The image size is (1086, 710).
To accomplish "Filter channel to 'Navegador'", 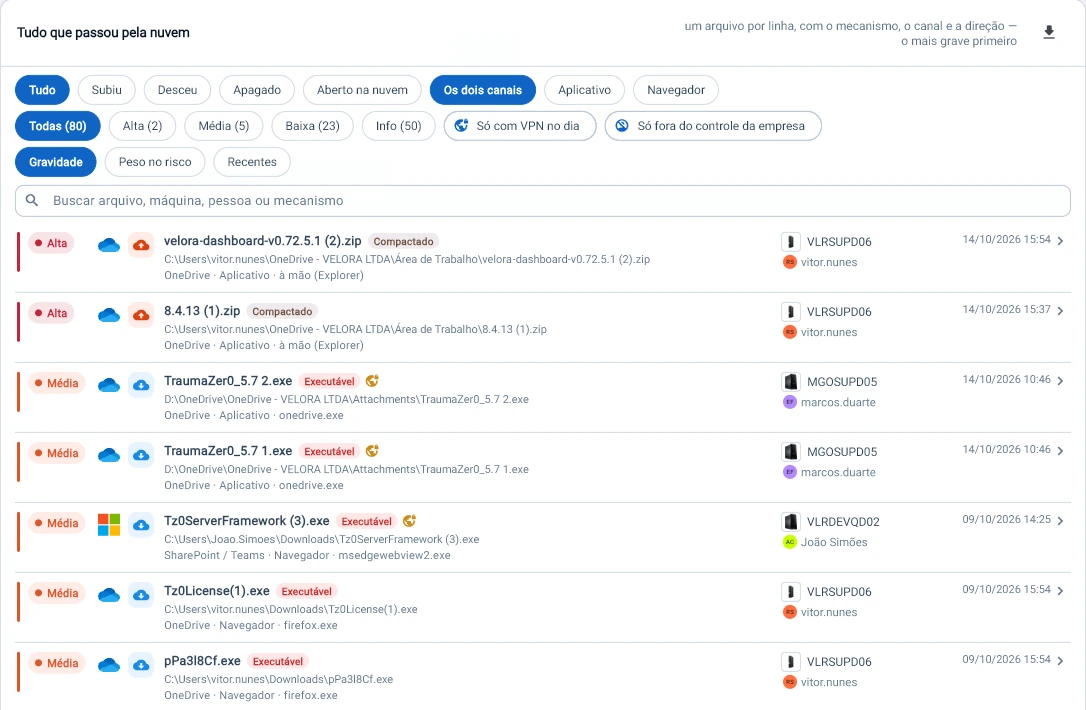I will tap(676, 90).
